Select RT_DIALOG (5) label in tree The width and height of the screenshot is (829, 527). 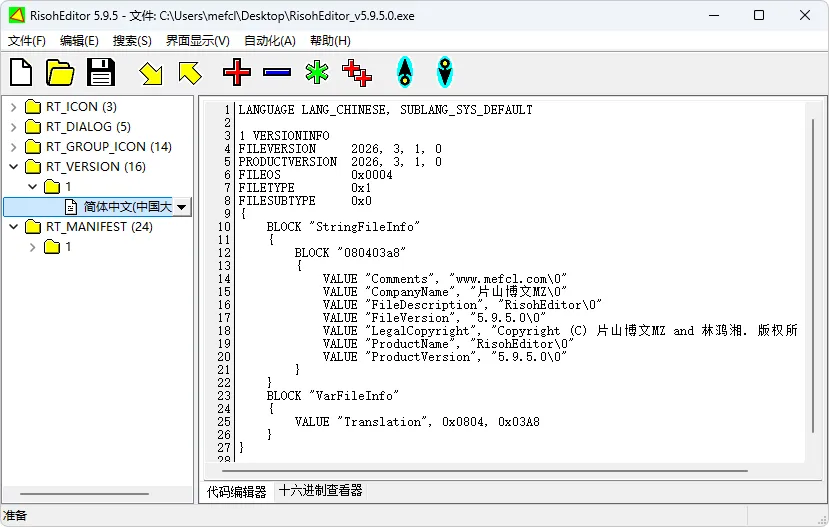[x=88, y=127]
